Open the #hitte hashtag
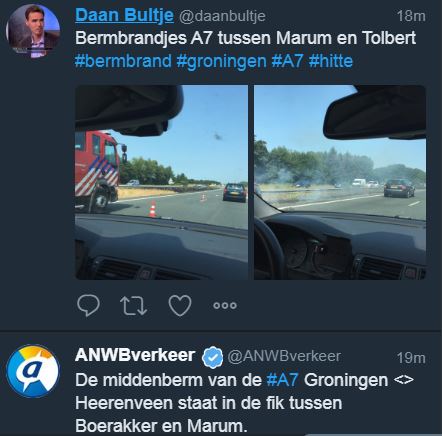This screenshot has height=436, width=442. pyautogui.click(x=331, y=61)
